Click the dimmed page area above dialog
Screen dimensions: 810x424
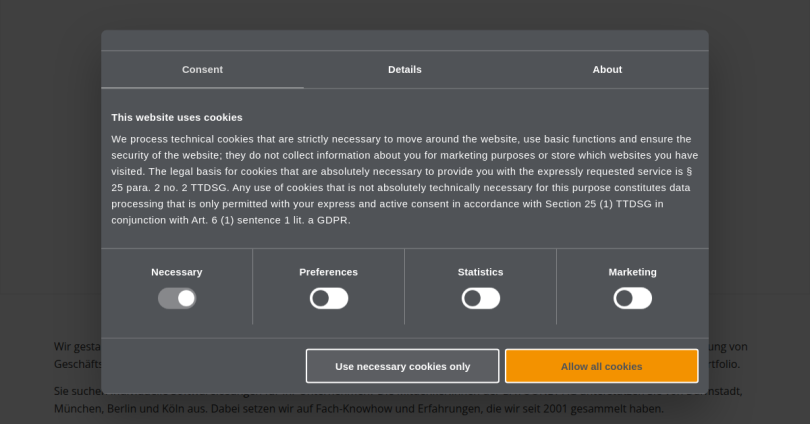pos(404,14)
